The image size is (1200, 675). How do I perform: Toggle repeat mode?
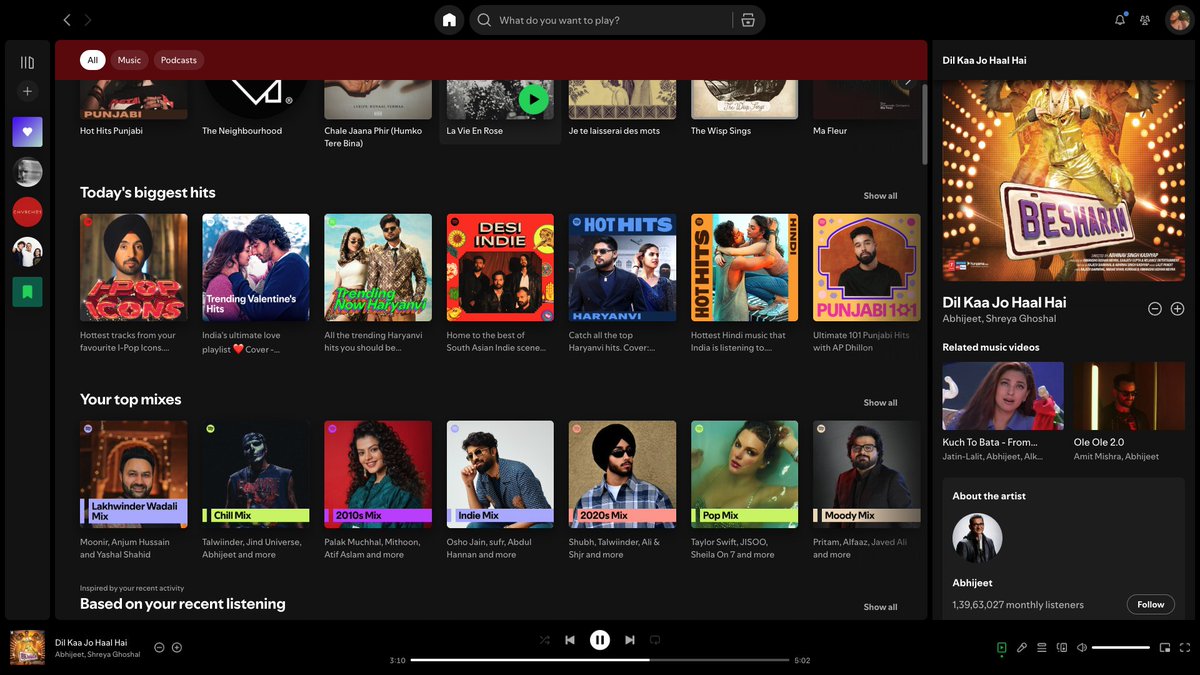tap(654, 640)
